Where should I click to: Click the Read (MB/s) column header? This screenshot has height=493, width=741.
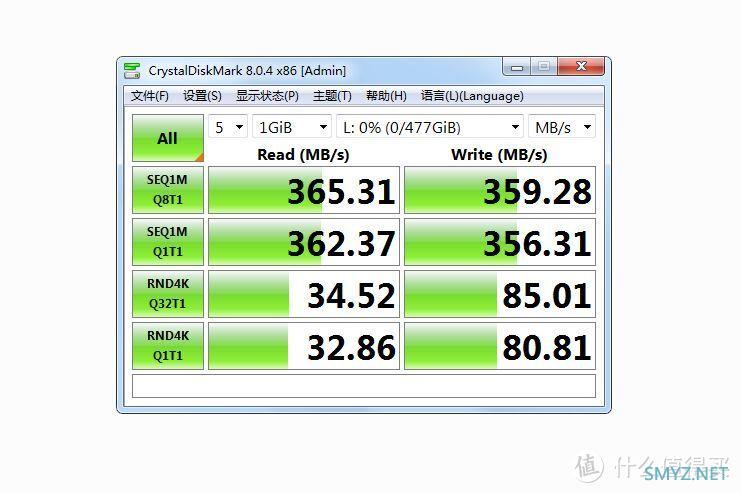pyautogui.click(x=303, y=155)
